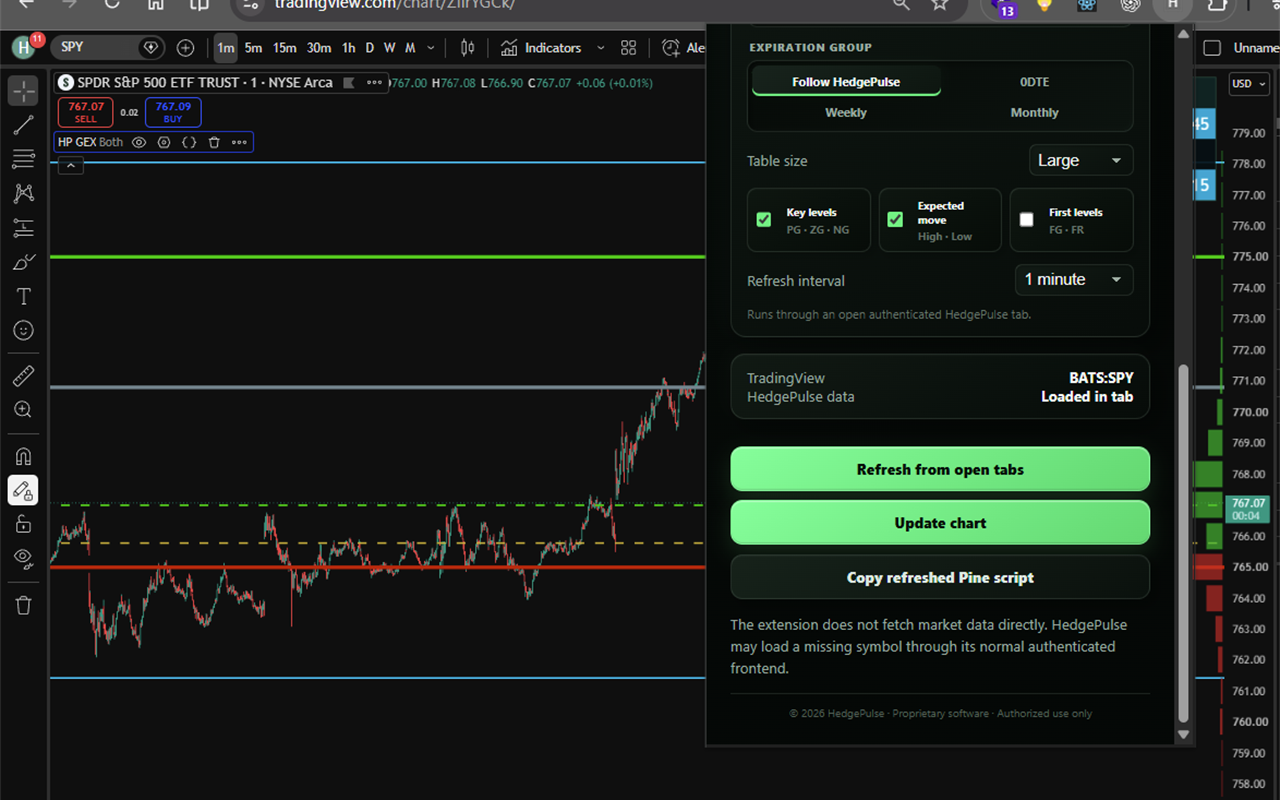Select the crosshair cursor tool
This screenshot has height=800, width=1280.
click(23, 91)
